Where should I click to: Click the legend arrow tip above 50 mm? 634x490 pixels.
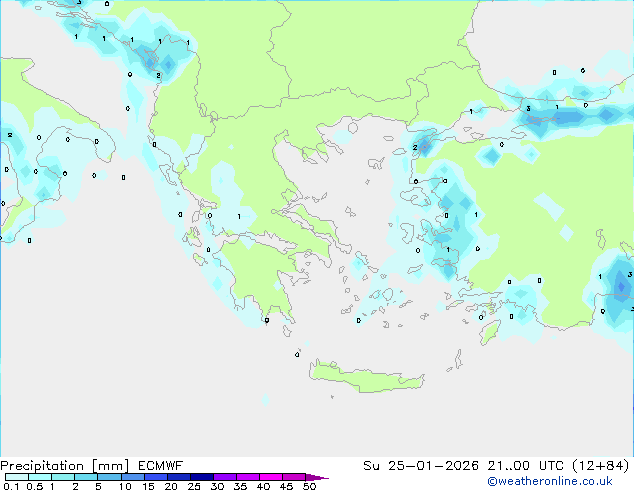[317, 477]
